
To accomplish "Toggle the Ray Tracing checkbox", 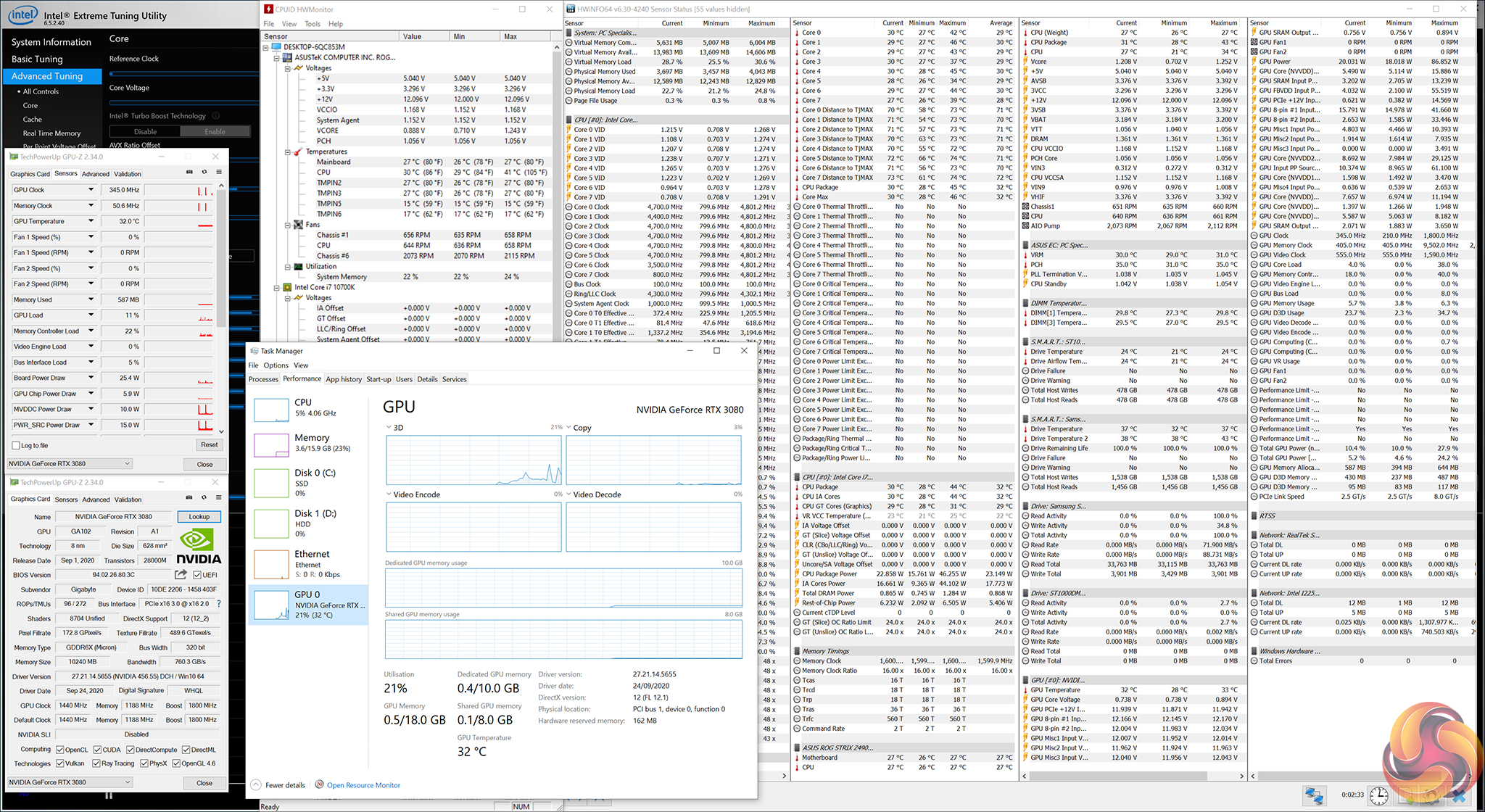I will 96,763.
